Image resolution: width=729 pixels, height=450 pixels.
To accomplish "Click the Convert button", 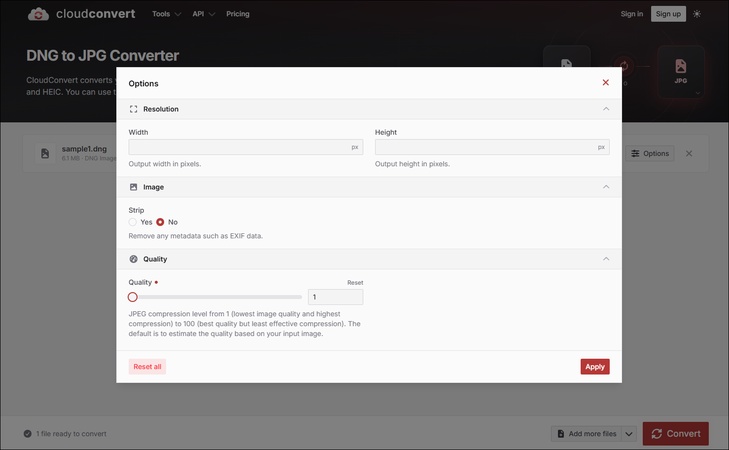I will click(x=676, y=434).
